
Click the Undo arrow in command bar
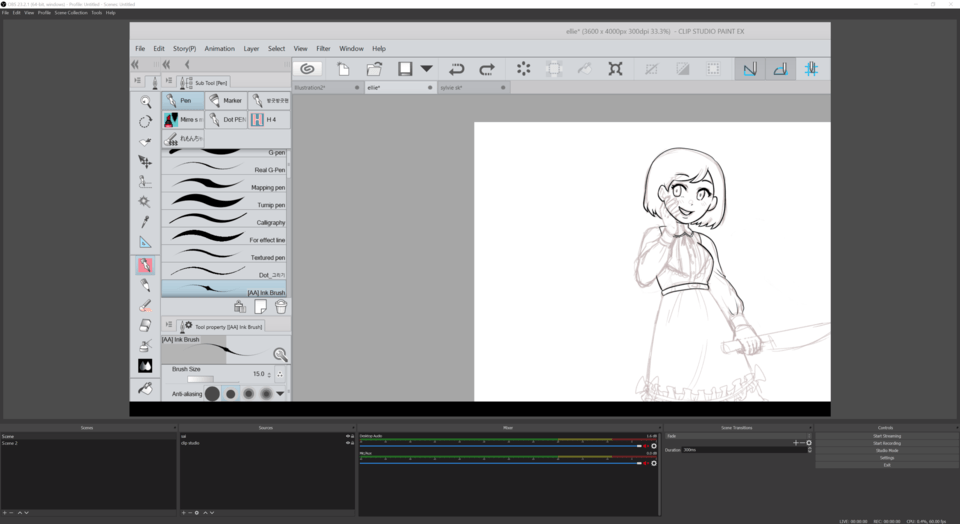[456, 69]
